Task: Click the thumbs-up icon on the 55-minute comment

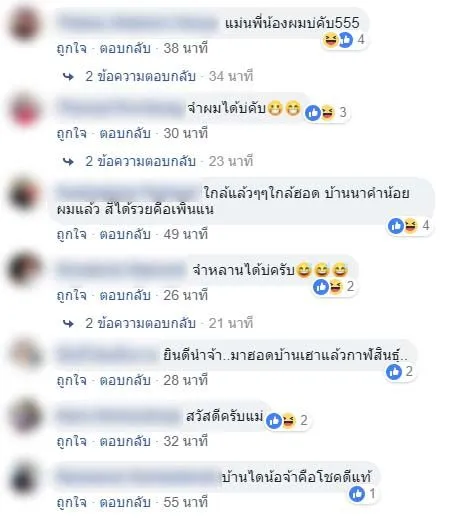Action: point(357,494)
